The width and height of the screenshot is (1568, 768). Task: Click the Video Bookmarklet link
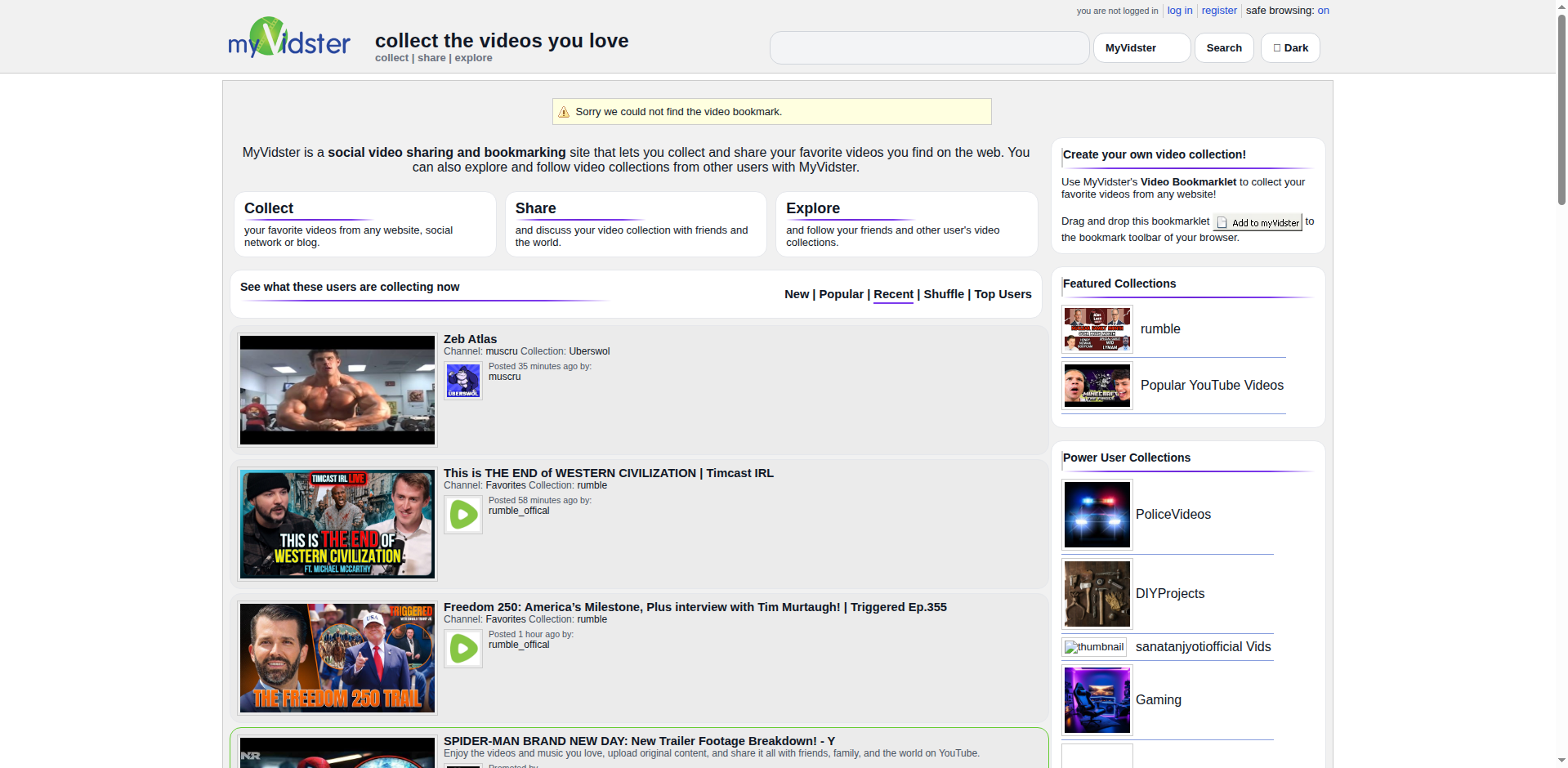pos(1188,182)
